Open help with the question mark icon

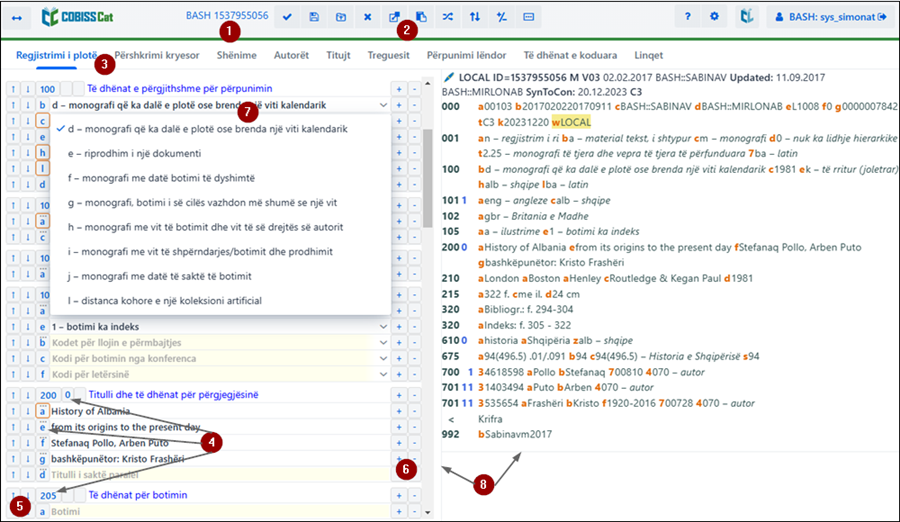tap(688, 17)
